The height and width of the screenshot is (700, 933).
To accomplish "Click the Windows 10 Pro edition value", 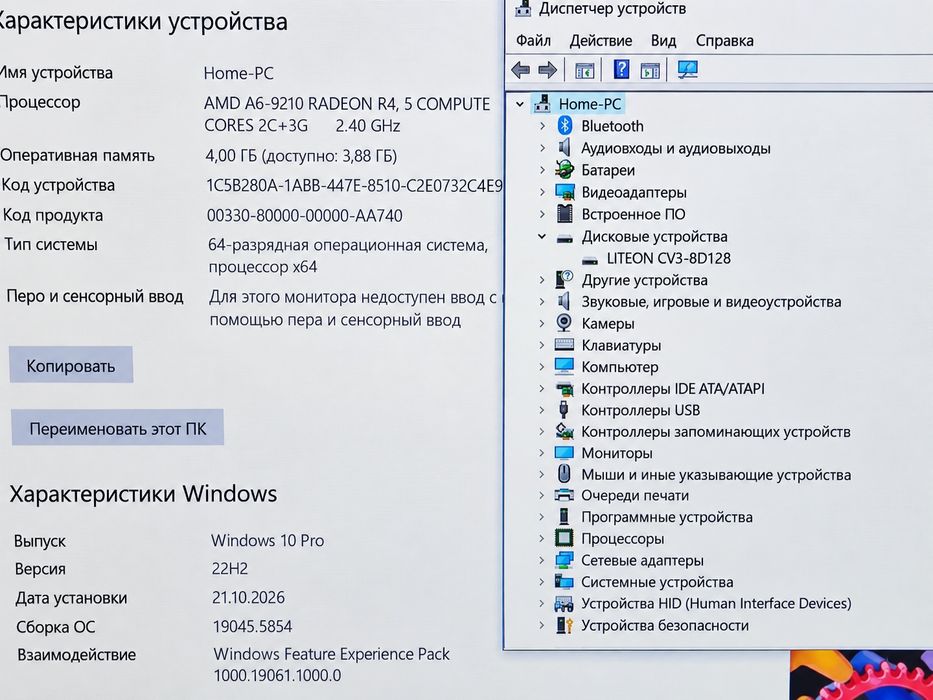I will coord(268,540).
